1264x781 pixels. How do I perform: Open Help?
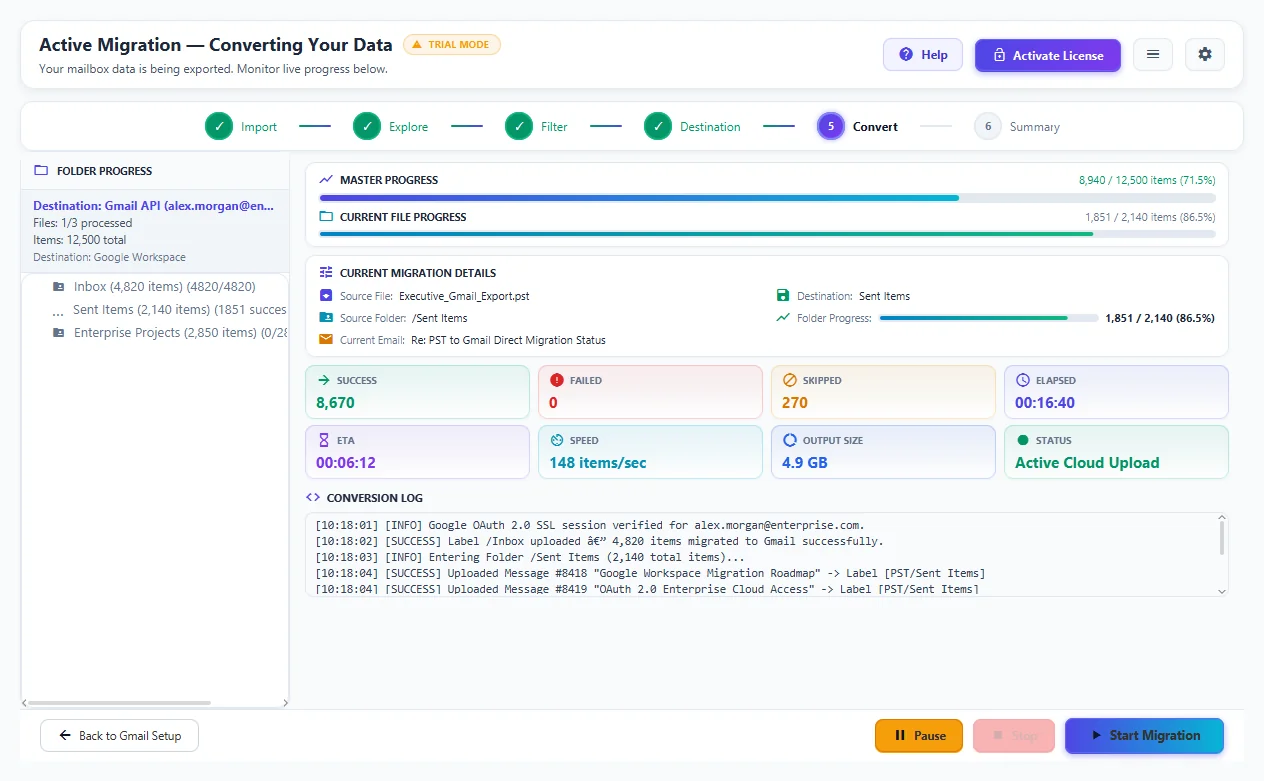[x=923, y=55]
